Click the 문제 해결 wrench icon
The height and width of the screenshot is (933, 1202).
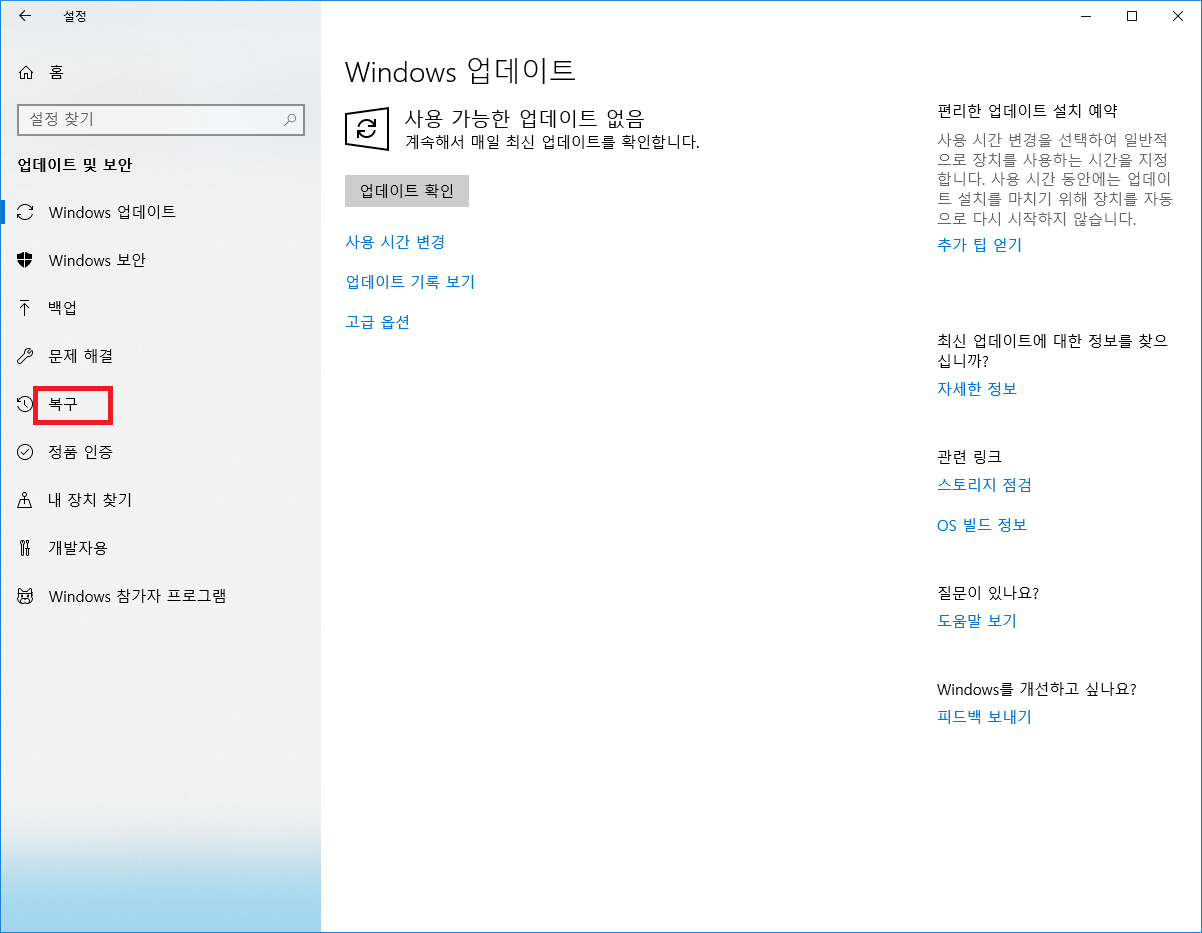click(26, 356)
